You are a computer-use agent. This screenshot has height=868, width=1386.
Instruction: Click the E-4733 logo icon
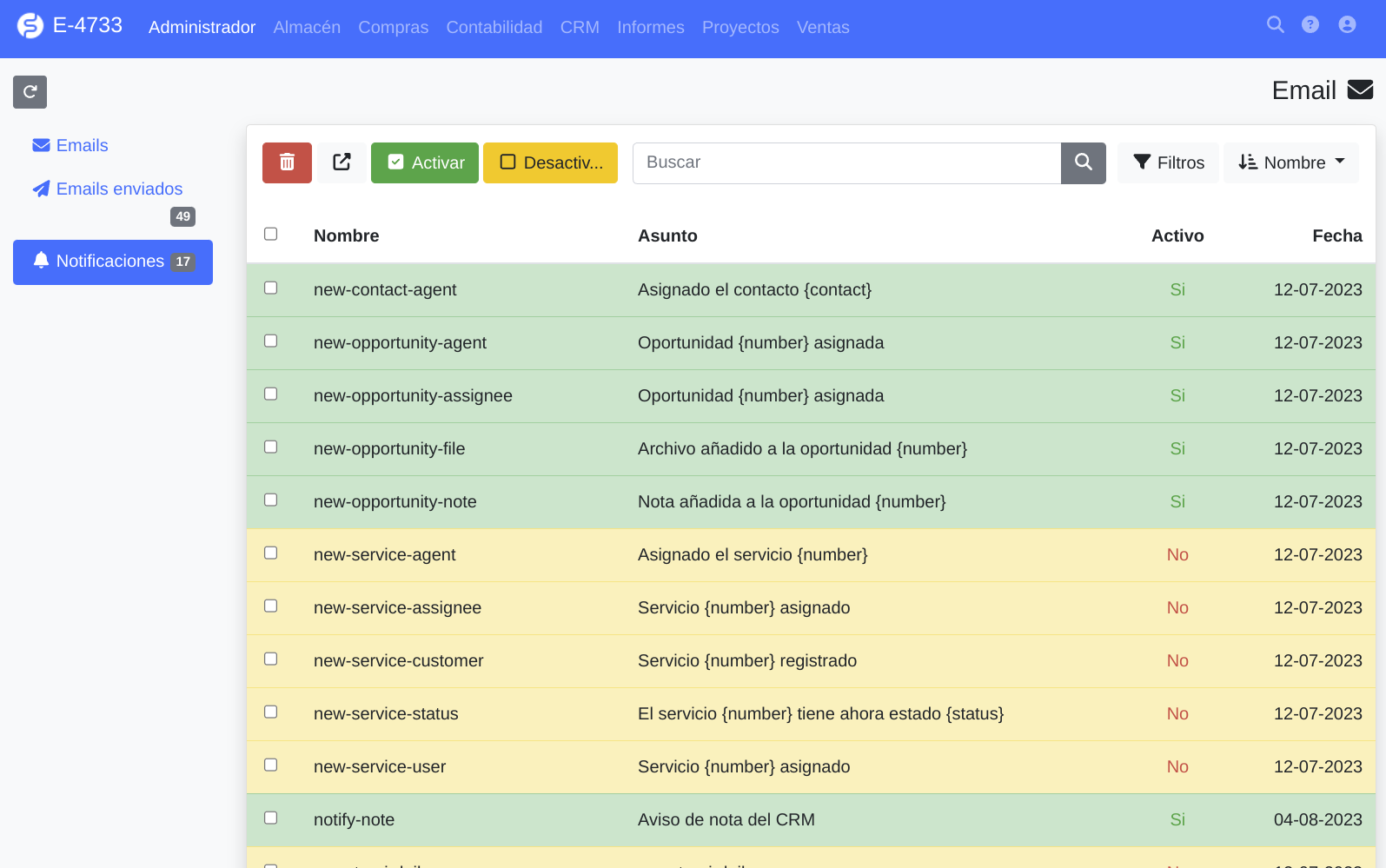click(30, 26)
